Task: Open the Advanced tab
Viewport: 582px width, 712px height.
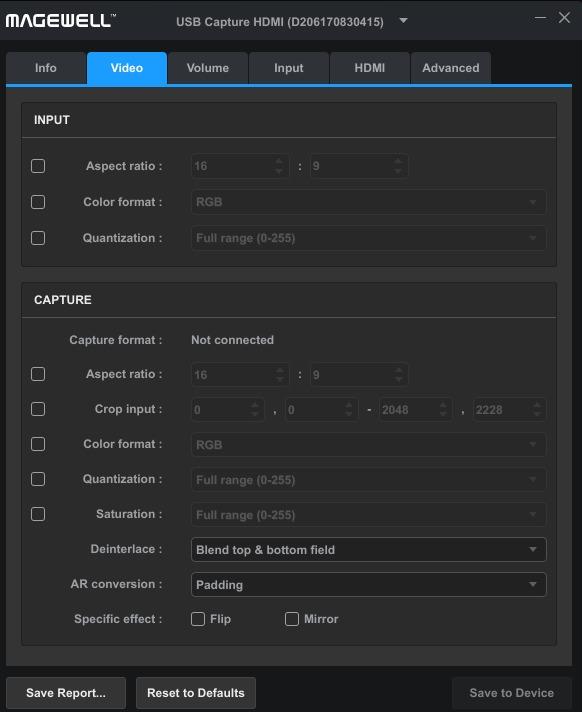Action: pos(451,68)
